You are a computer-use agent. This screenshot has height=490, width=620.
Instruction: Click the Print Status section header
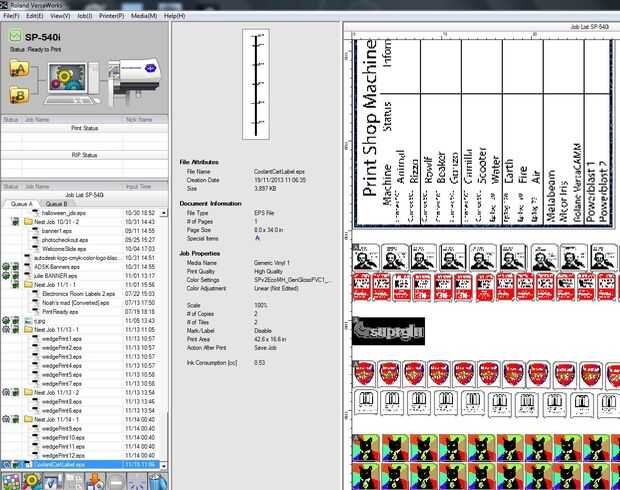(x=84, y=128)
